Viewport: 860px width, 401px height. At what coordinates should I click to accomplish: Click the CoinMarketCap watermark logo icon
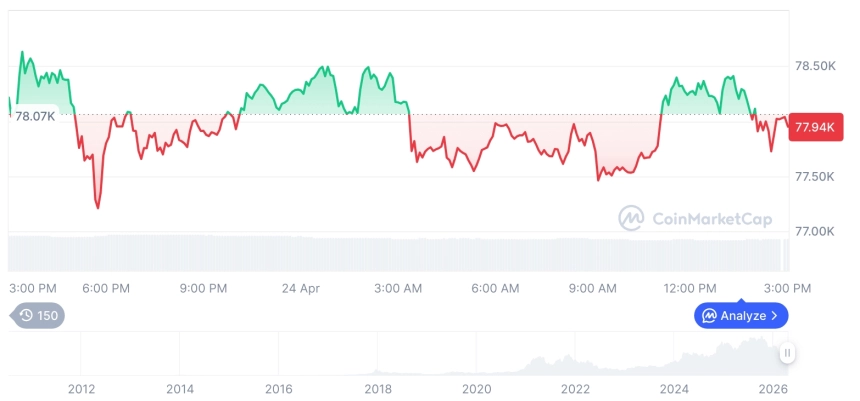tap(631, 218)
